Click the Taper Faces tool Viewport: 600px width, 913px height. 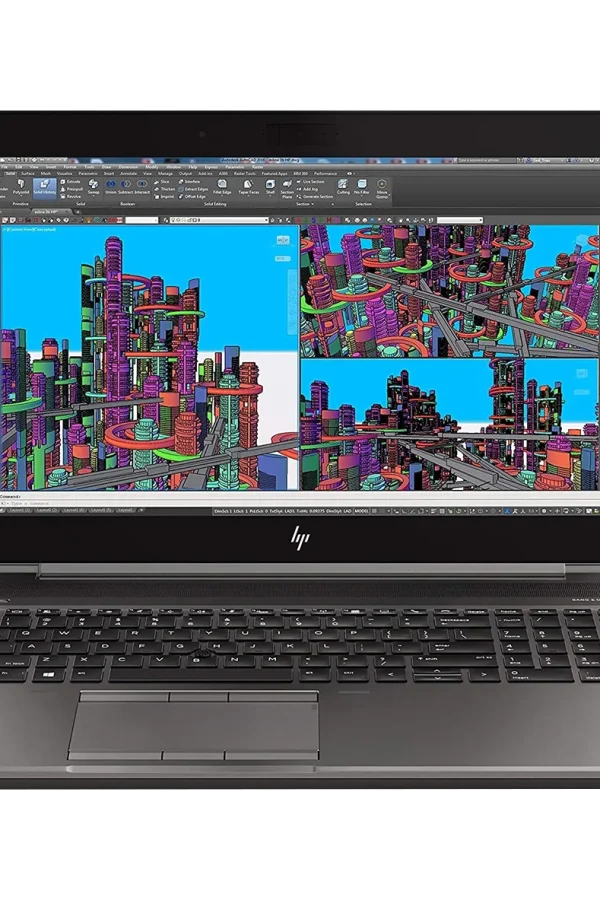coord(249,187)
